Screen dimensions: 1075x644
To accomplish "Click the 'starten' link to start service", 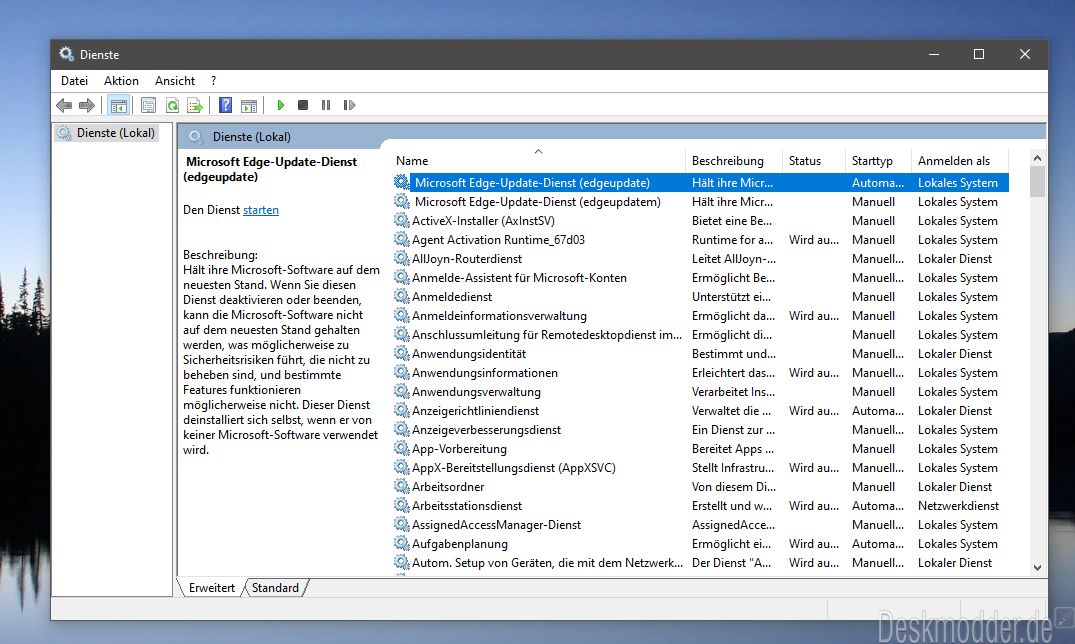I will (261, 210).
